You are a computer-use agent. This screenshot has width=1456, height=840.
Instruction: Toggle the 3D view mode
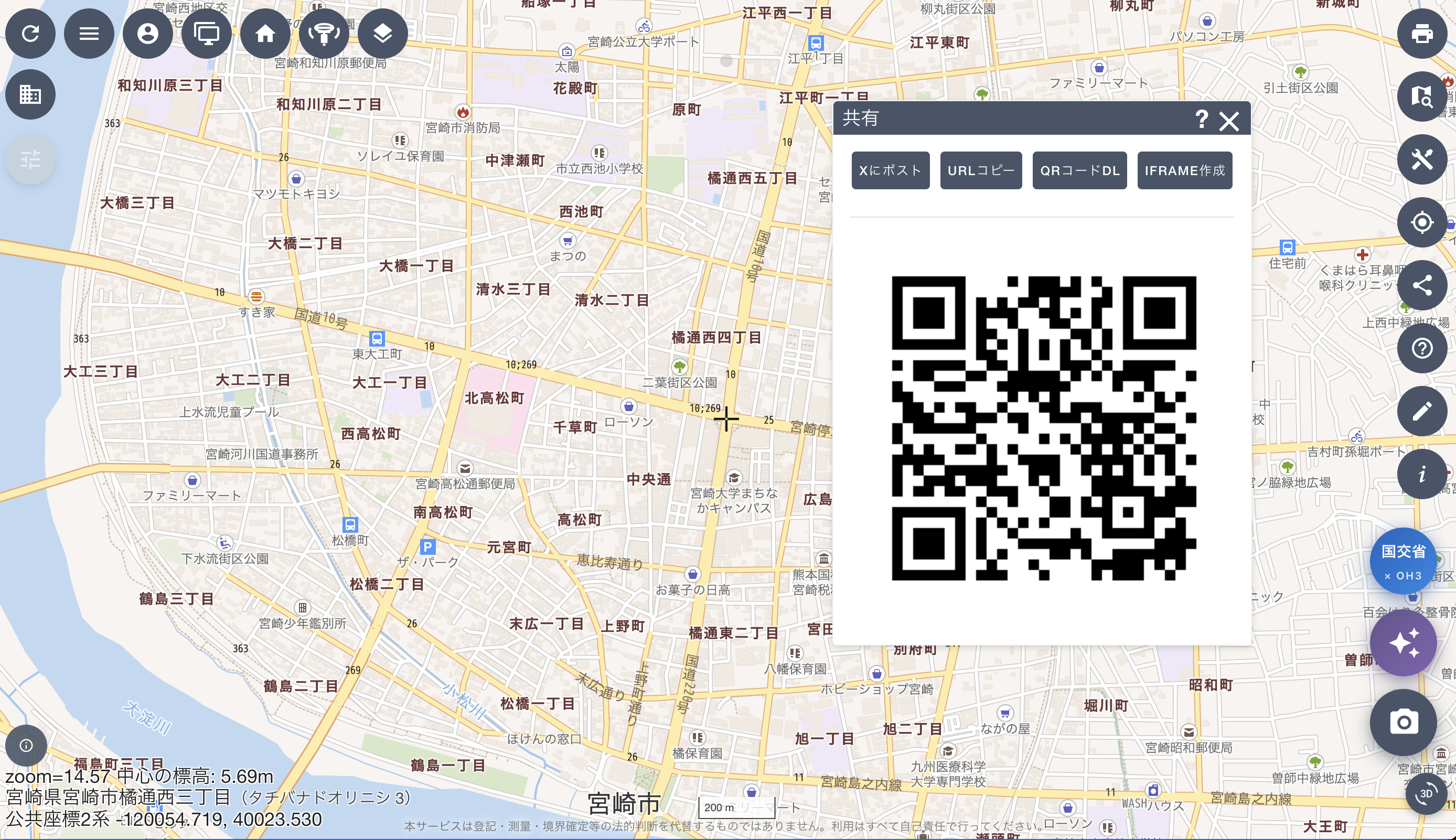tap(1426, 794)
